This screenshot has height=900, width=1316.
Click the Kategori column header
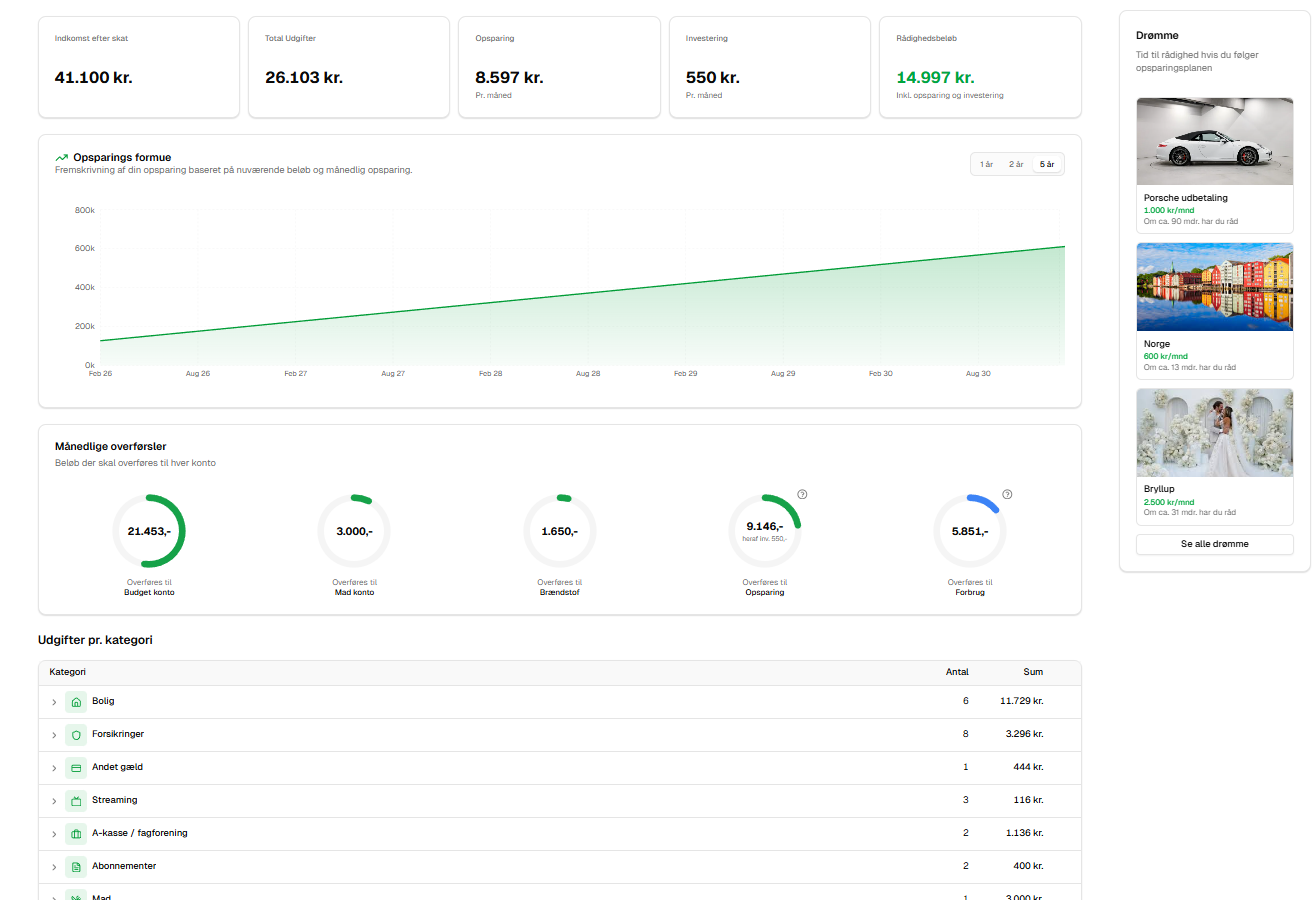(x=68, y=672)
